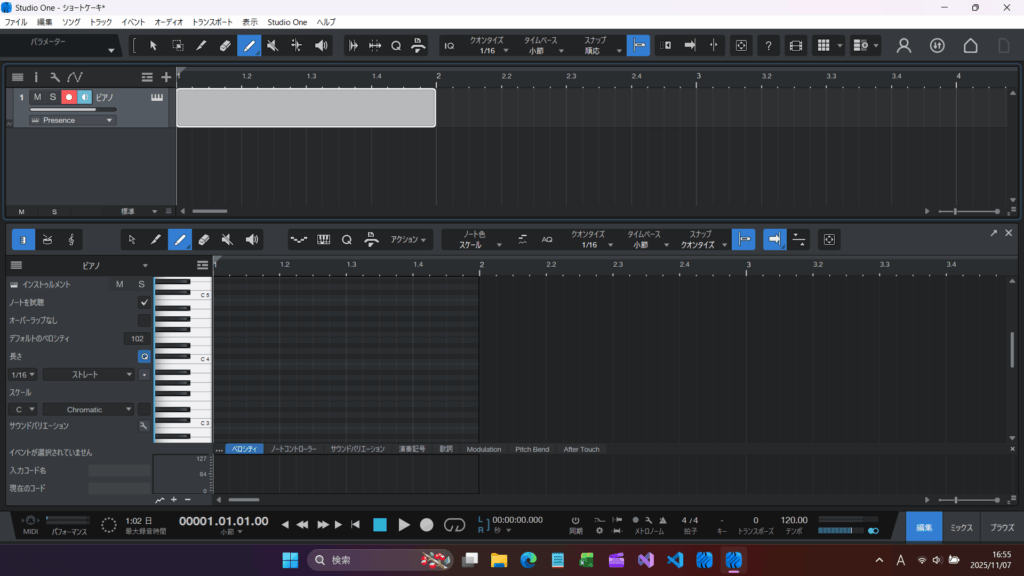Enable the オーバーラップなし checkbox

tap(144, 320)
